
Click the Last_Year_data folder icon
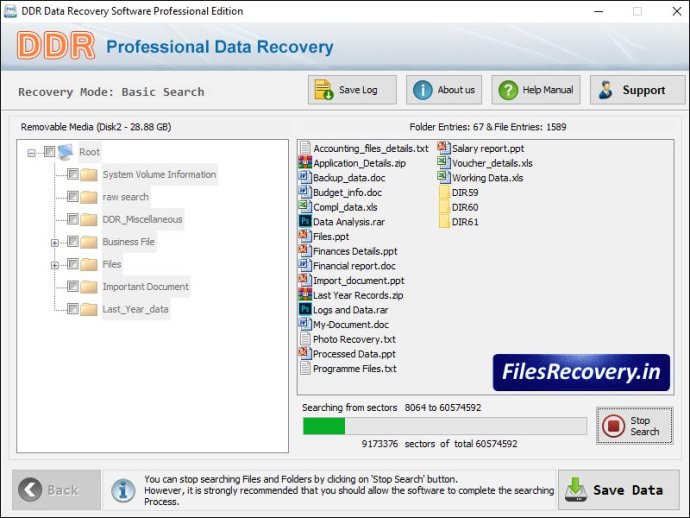[x=89, y=309]
